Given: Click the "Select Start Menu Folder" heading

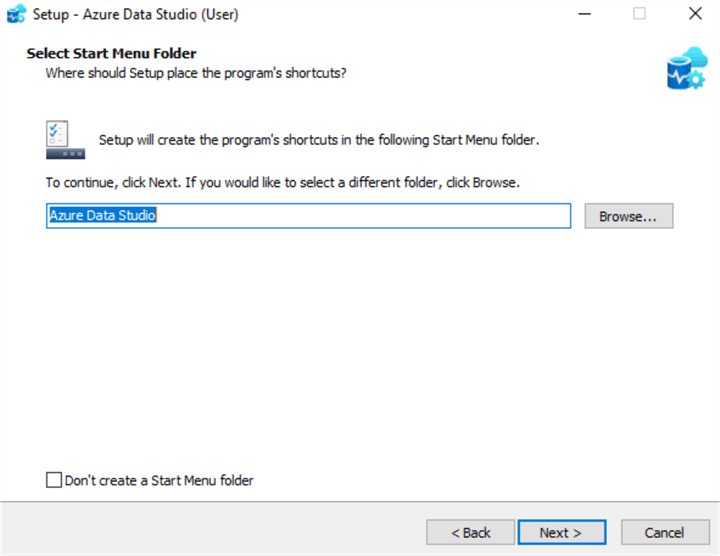Looking at the screenshot, I should pos(111,53).
